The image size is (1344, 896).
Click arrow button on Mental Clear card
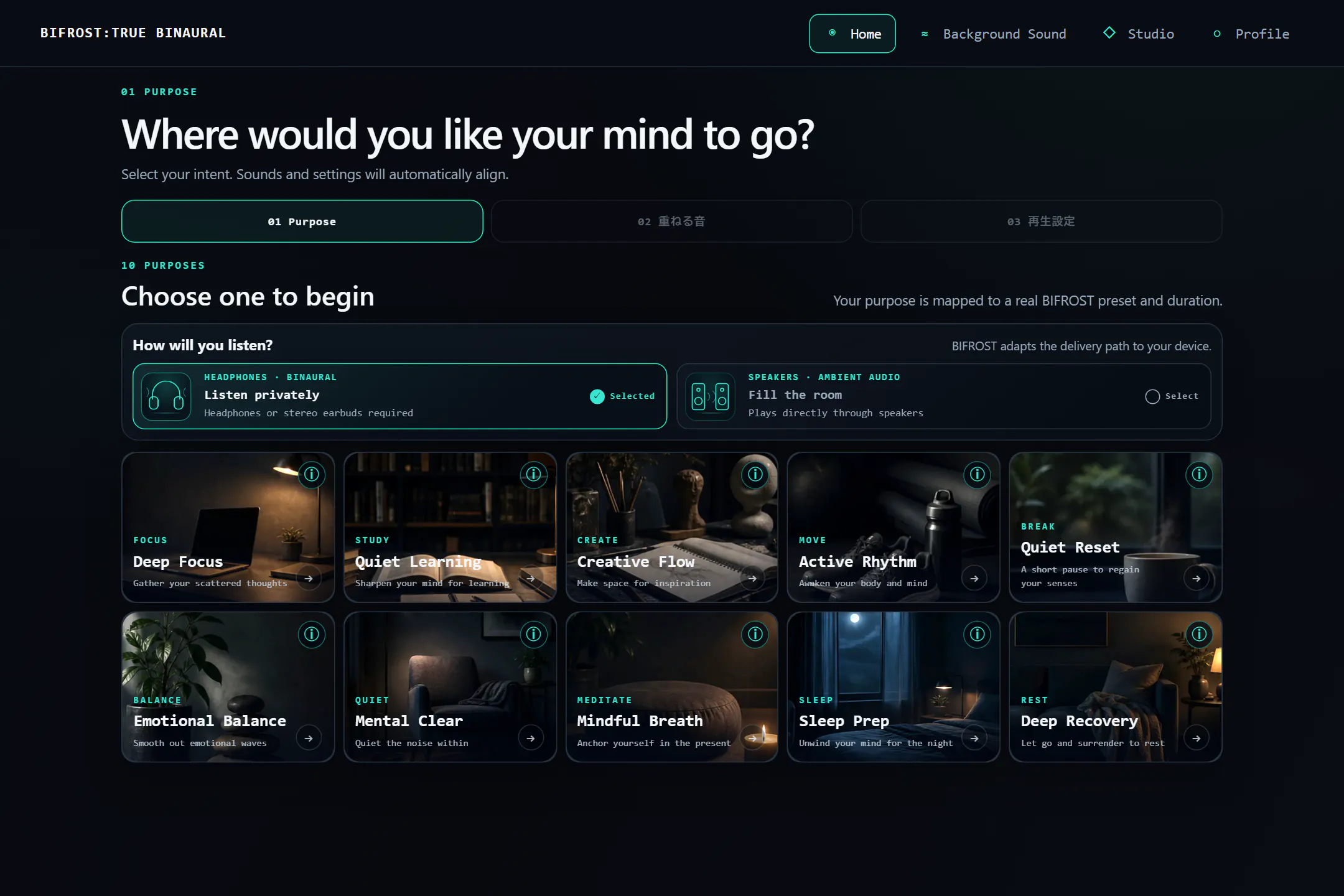(531, 739)
